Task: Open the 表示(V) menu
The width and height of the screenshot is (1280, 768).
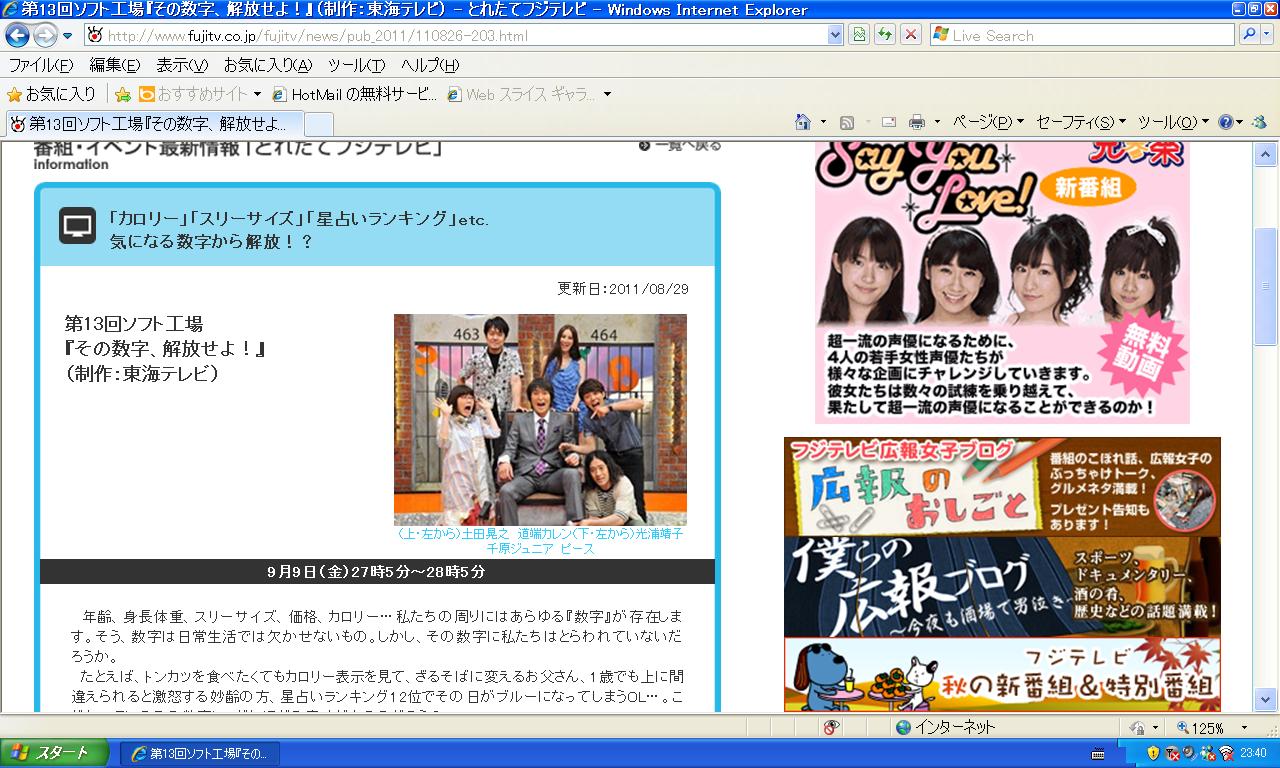Action: 182,66
